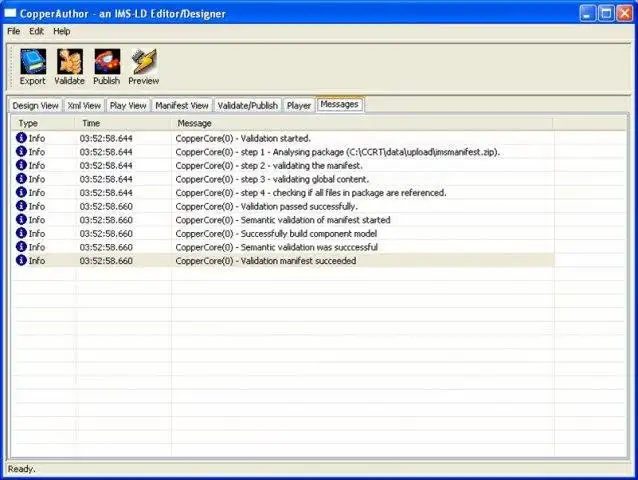
Task: Click the 'Ready.' status bar text
Action: (x=22, y=469)
